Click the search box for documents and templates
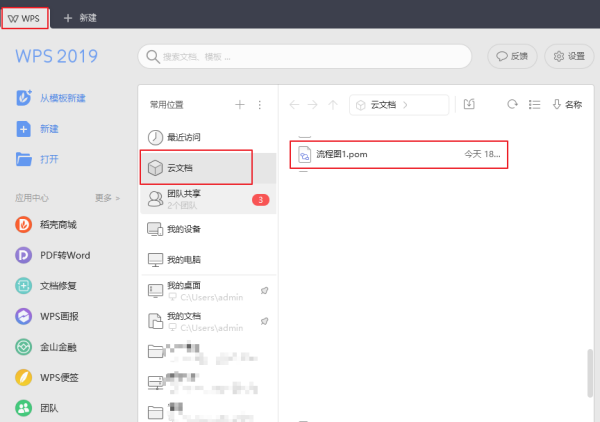The height and width of the screenshot is (422, 600). pyautogui.click(x=305, y=57)
